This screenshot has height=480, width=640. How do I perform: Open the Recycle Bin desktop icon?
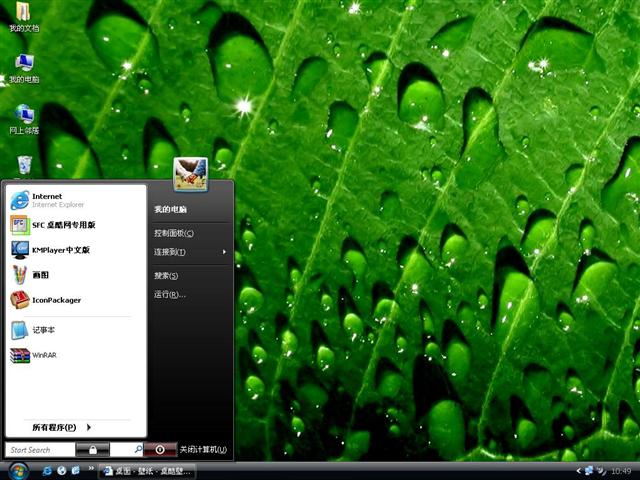coord(24,165)
